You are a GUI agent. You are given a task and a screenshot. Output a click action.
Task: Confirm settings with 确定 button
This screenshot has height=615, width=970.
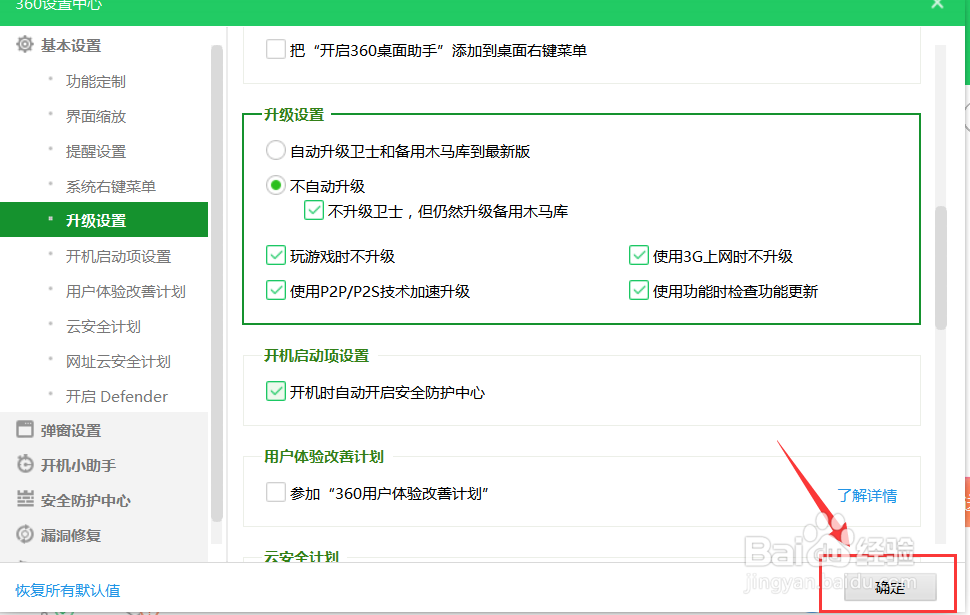click(890, 587)
